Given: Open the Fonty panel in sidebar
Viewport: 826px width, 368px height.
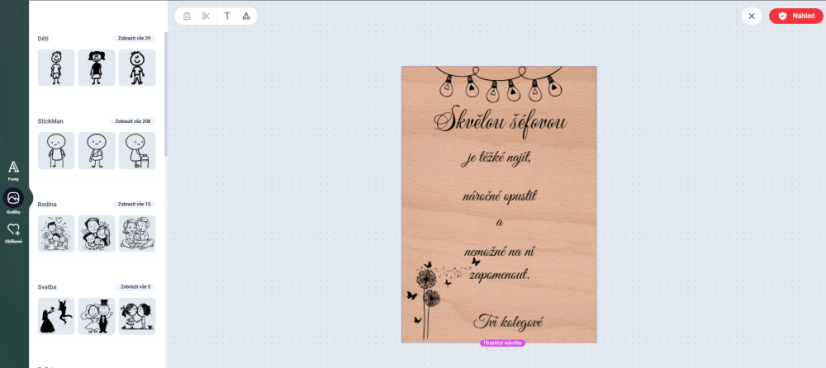Looking at the screenshot, I should tap(14, 171).
